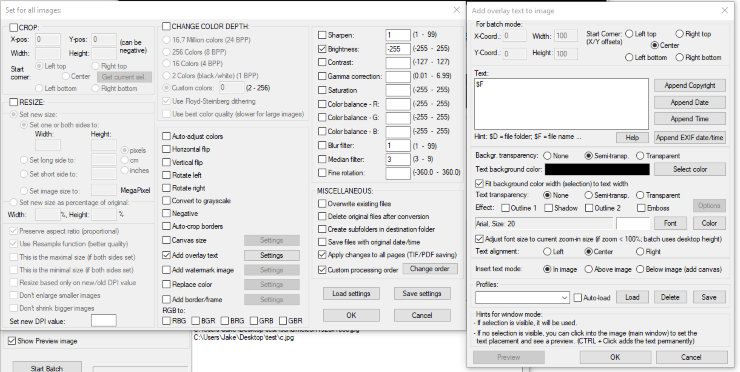Enable the Negative checkbox
Image resolution: width=740 pixels, height=372 pixels.
click(166, 213)
